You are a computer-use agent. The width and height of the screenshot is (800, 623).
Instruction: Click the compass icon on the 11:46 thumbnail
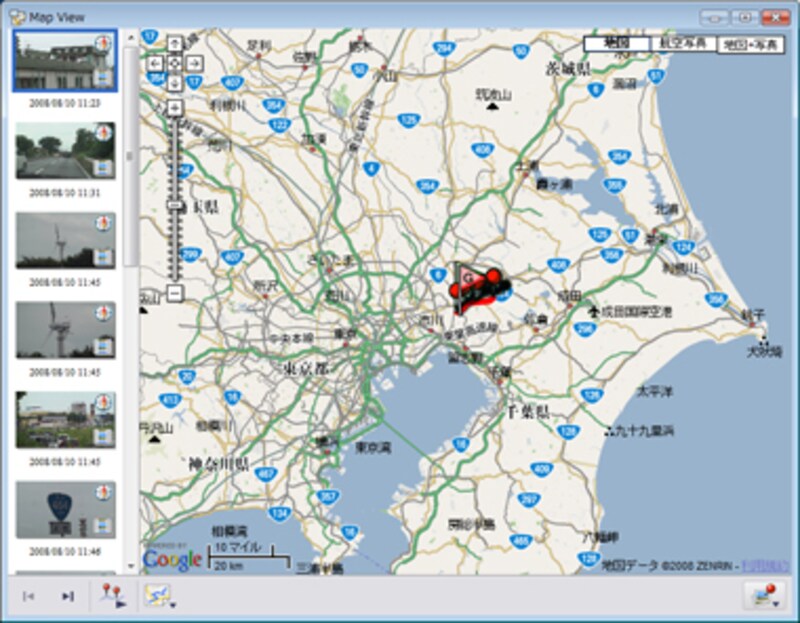pyautogui.click(x=104, y=492)
